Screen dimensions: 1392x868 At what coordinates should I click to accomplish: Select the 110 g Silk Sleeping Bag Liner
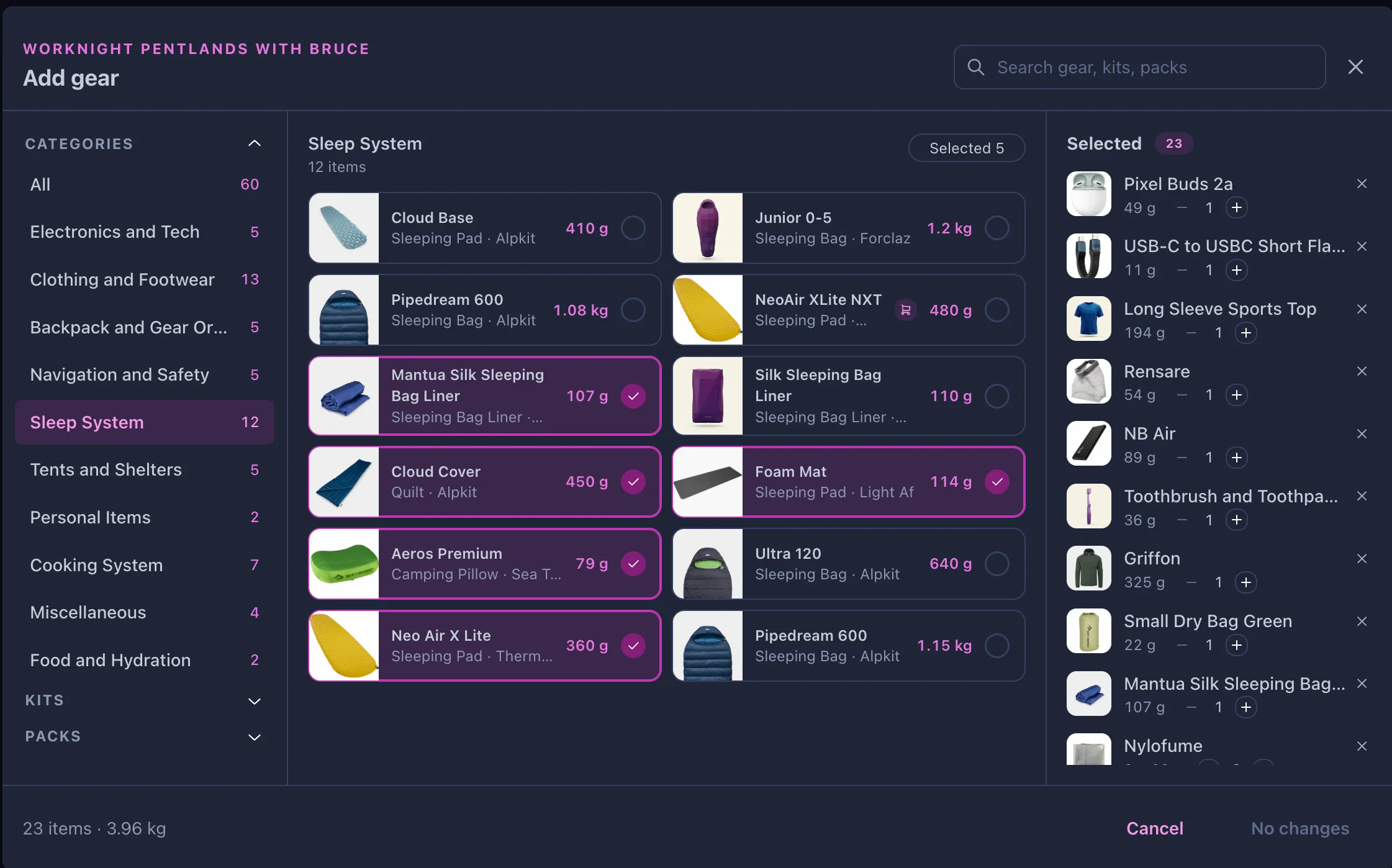(997, 396)
